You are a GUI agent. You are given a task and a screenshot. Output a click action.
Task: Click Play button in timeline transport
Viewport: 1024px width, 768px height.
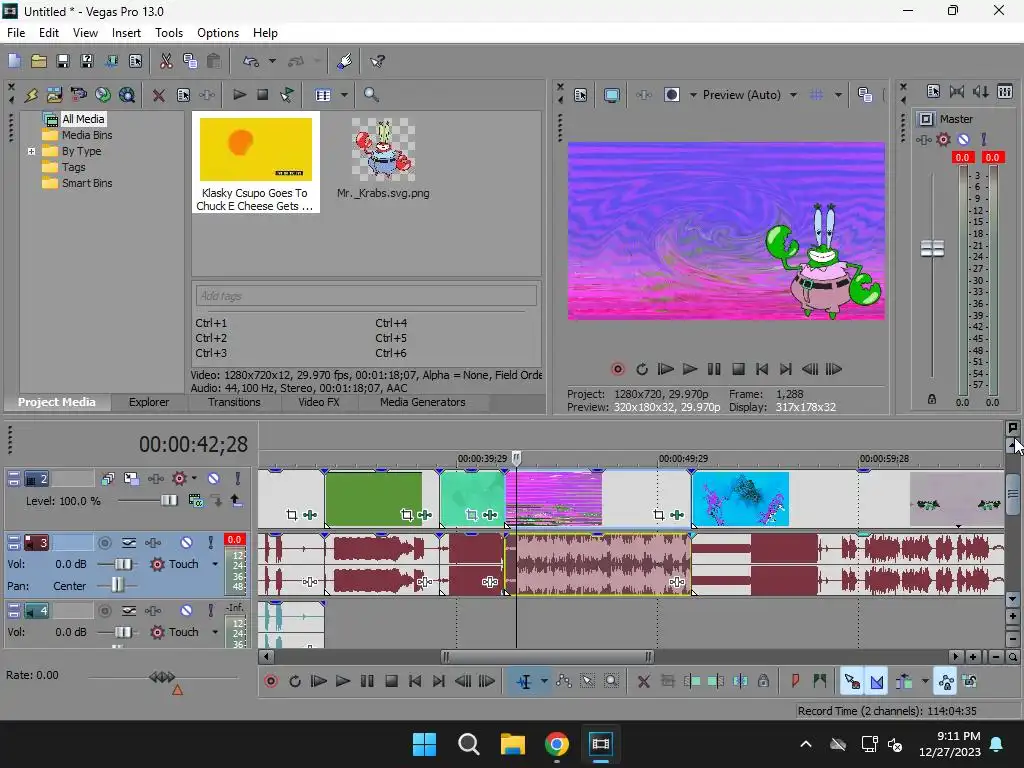(342, 682)
